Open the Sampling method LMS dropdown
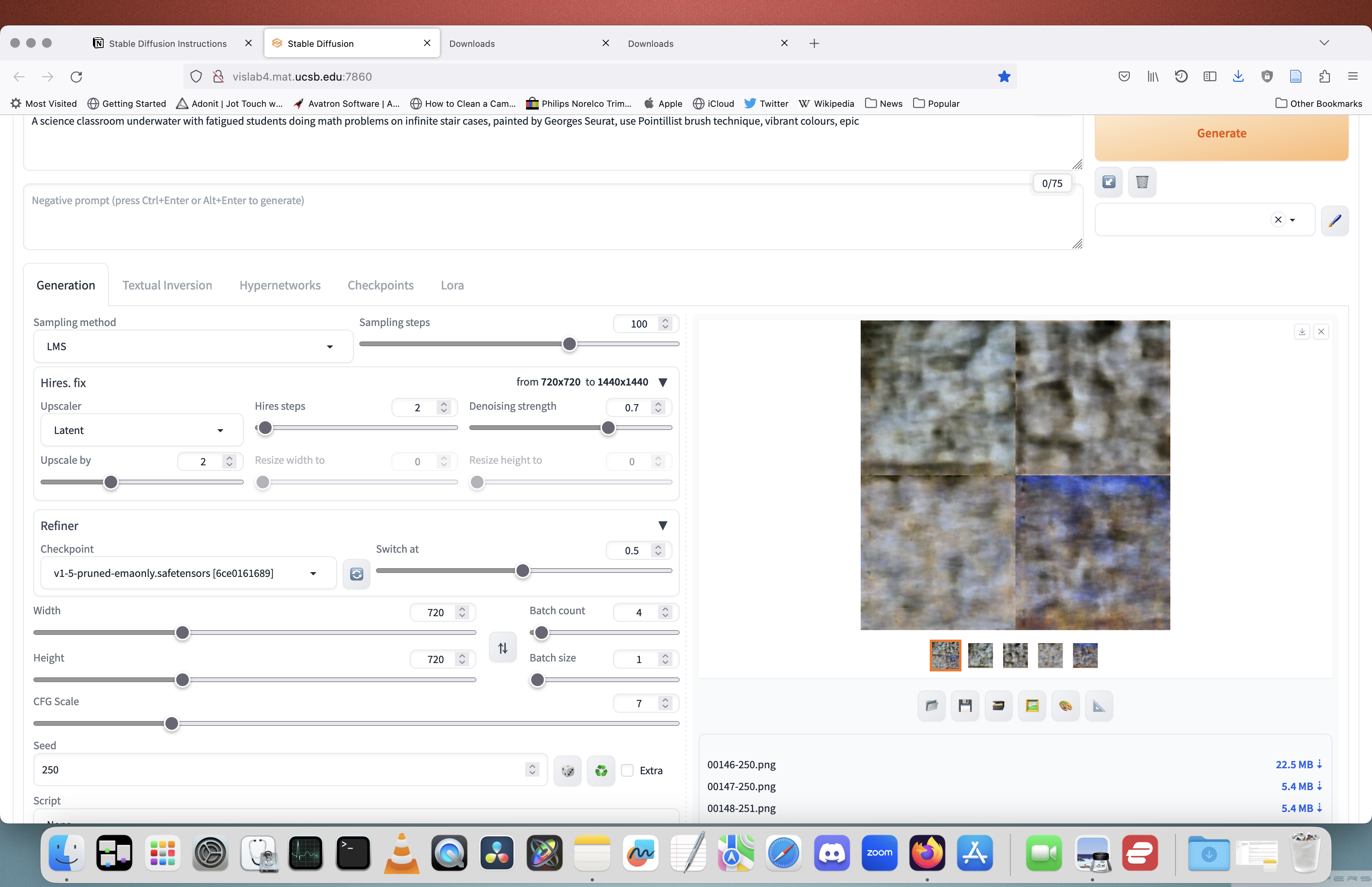This screenshot has width=1372, height=887. [x=193, y=346]
